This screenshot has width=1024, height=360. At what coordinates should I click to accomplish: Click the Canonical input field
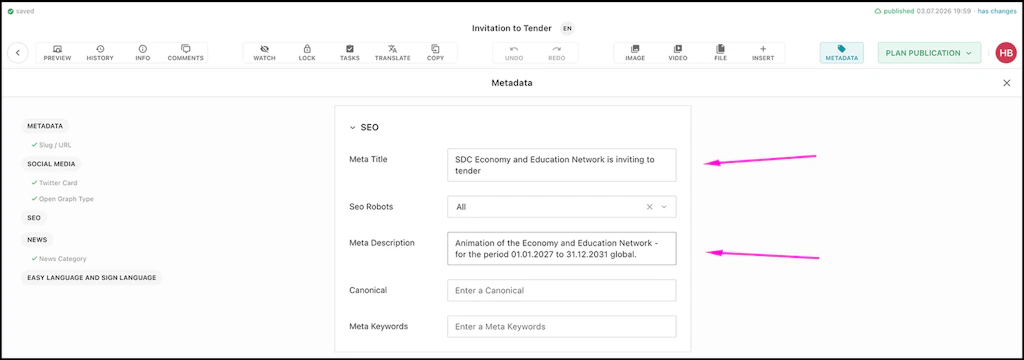(x=562, y=290)
